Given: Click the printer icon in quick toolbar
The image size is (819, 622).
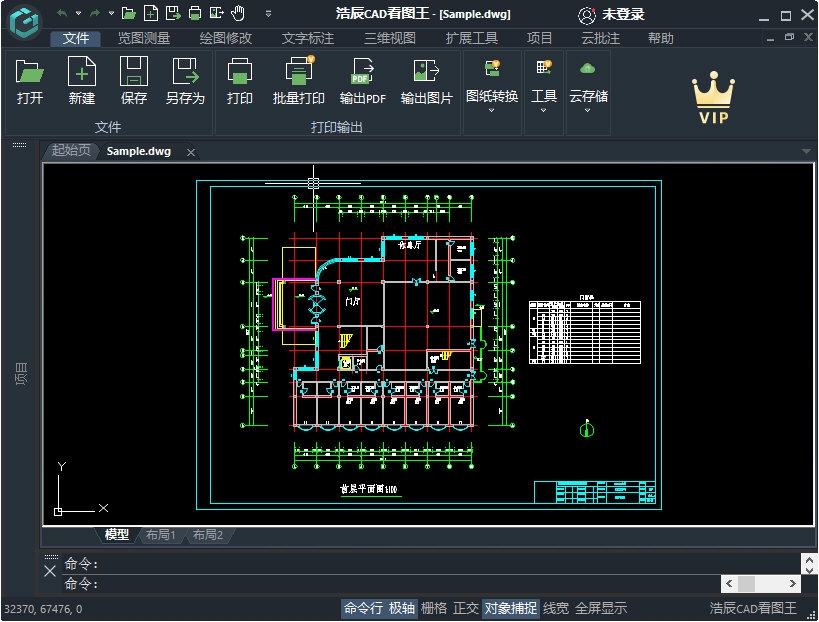Looking at the screenshot, I should point(195,13).
